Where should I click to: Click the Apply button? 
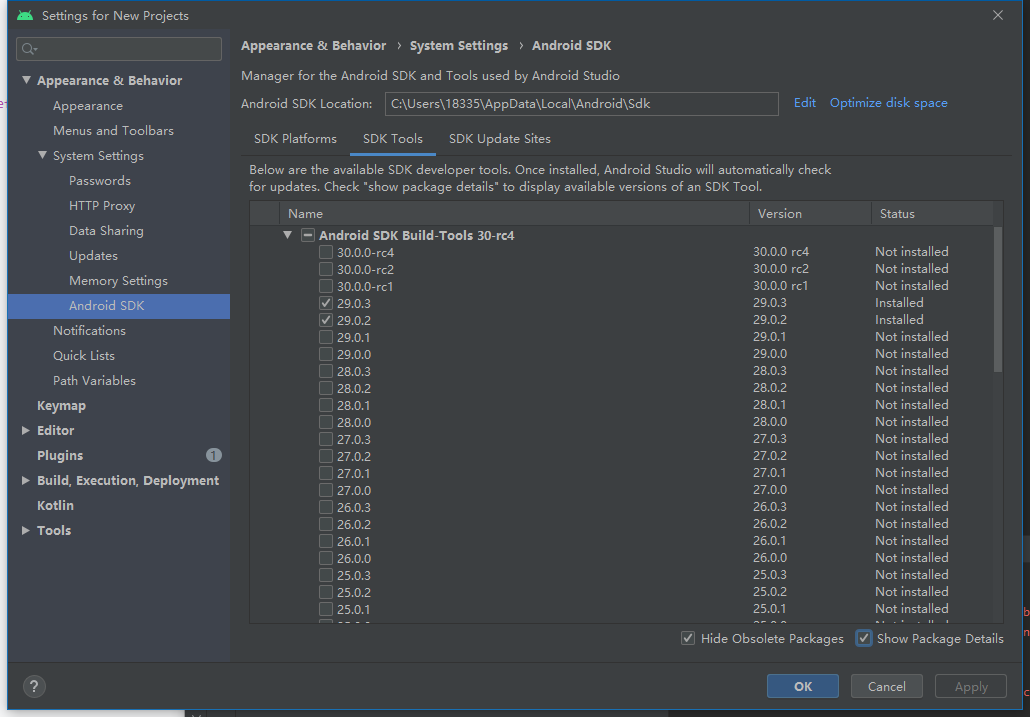971,686
